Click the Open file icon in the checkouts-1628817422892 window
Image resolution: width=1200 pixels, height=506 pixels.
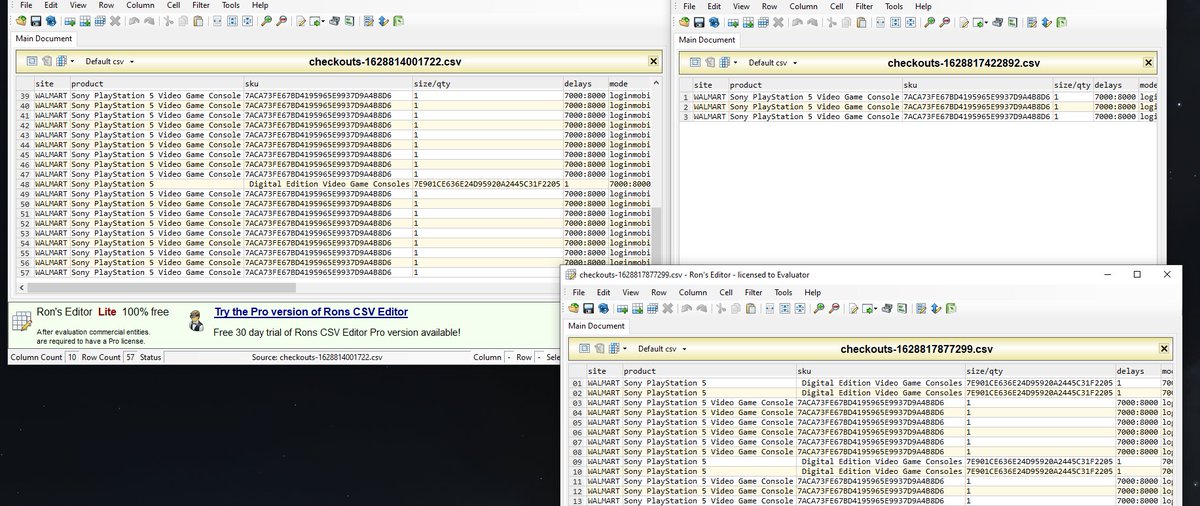(x=684, y=22)
